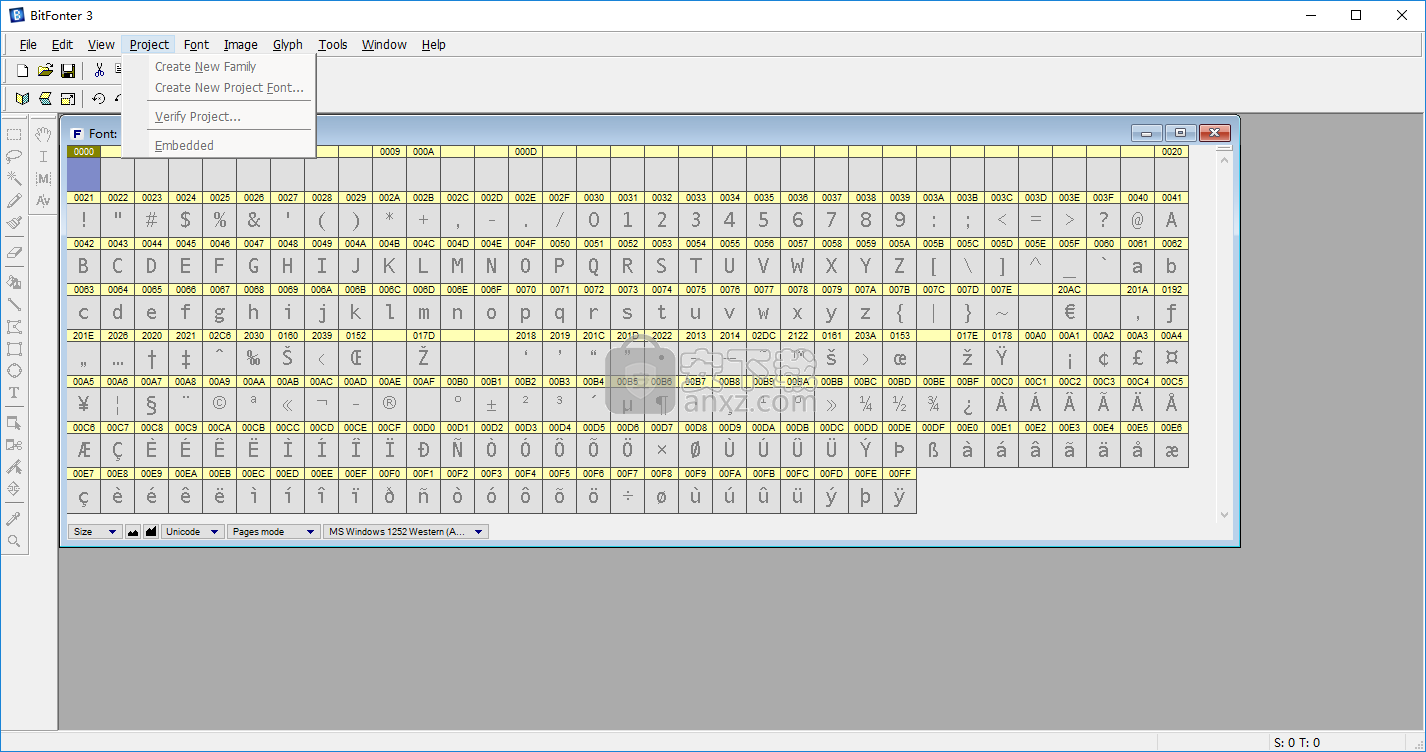Maximize the Font child window

click(x=1180, y=133)
